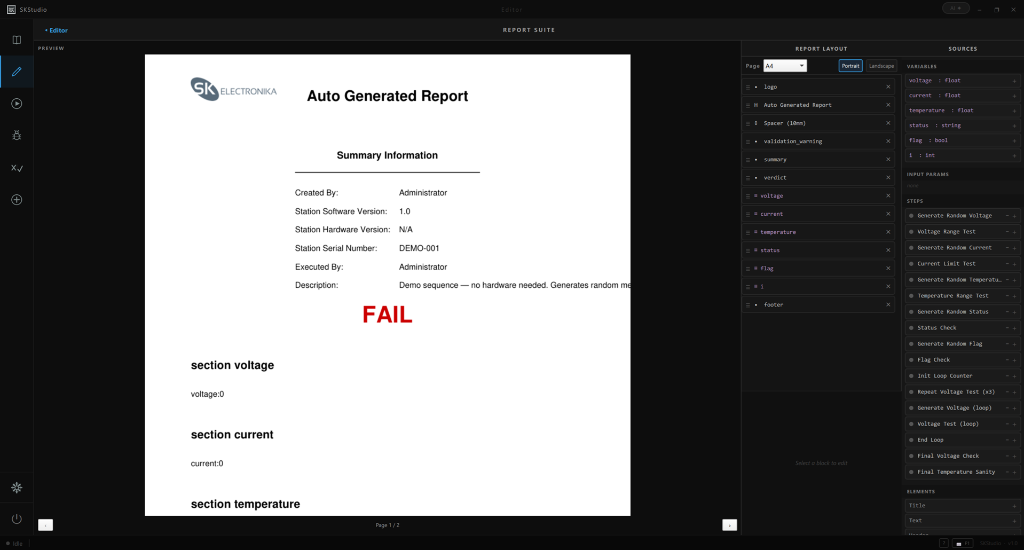Switch to the Editor tab
The height and width of the screenshot is (550, 1024).
57,30
